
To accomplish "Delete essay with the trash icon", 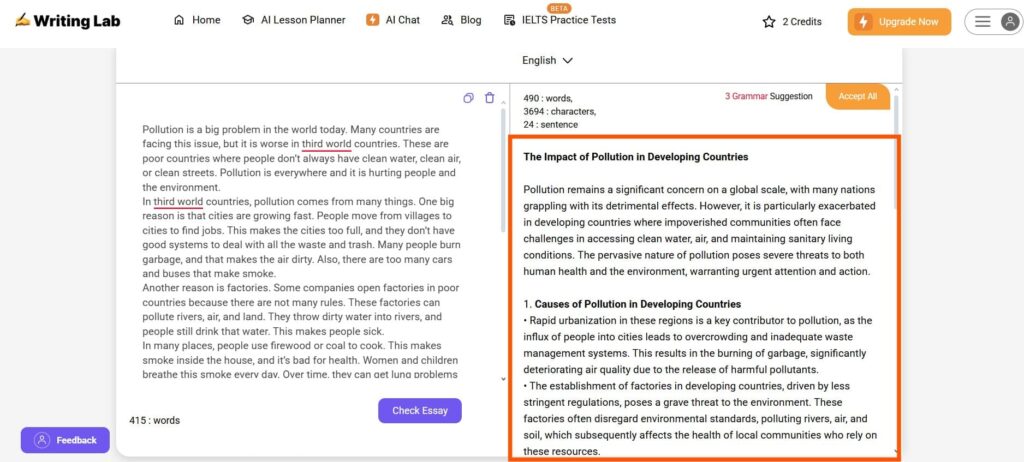I will [489, 98].
